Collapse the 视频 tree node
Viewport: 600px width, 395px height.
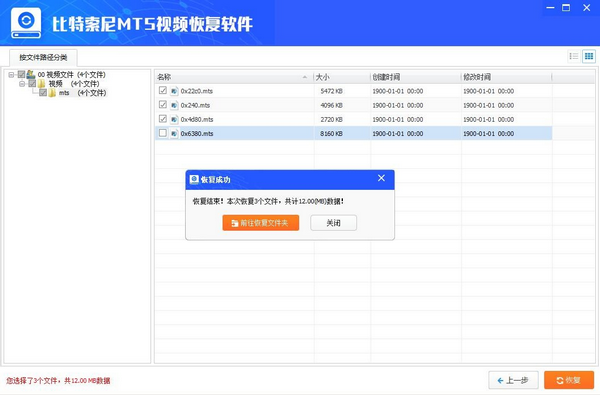22,84
